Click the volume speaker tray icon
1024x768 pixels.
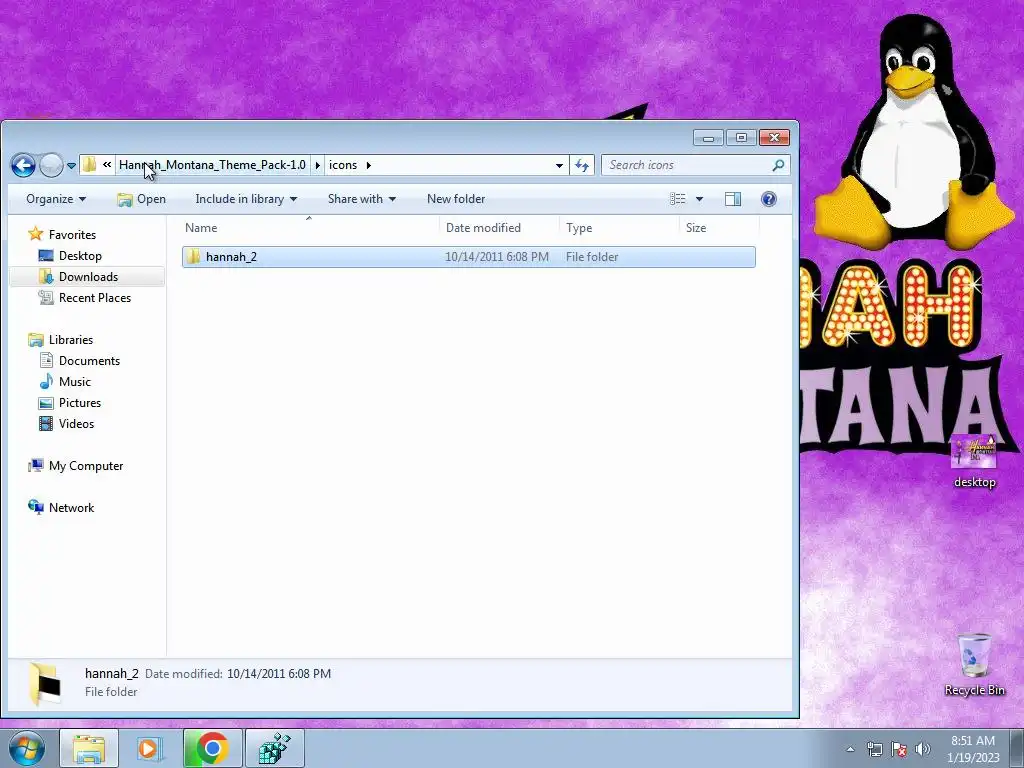922,749
